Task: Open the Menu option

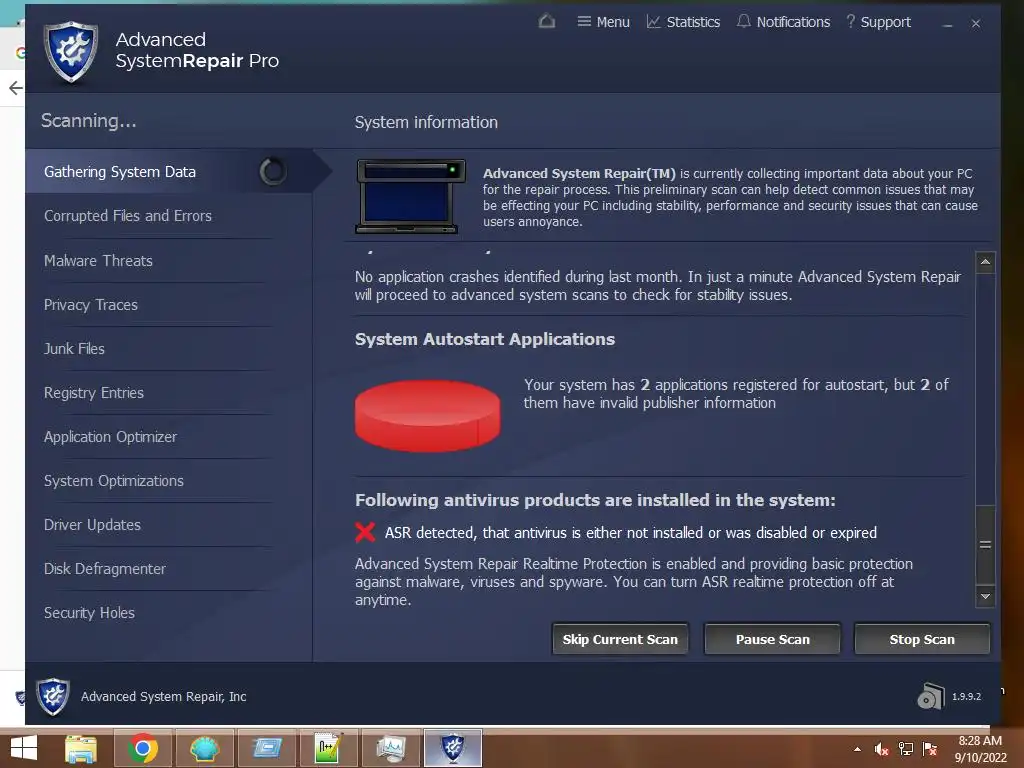Action: click(603, 22)
